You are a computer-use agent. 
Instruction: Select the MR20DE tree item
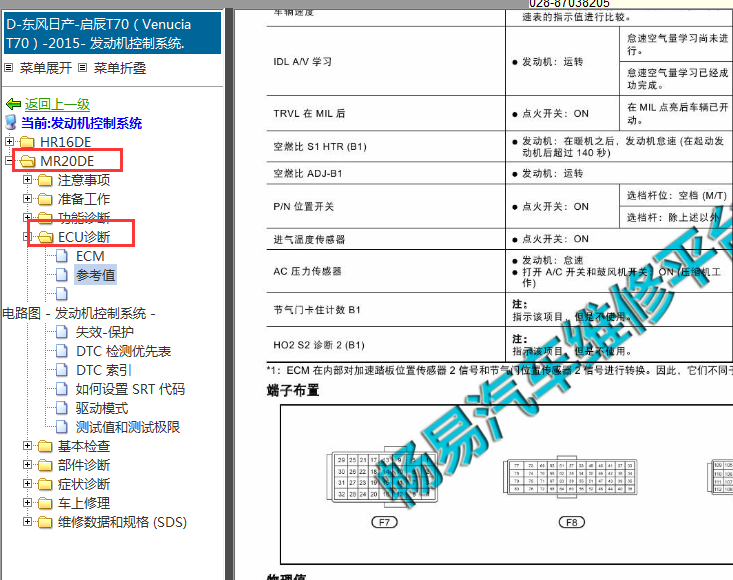pos(67,161)
